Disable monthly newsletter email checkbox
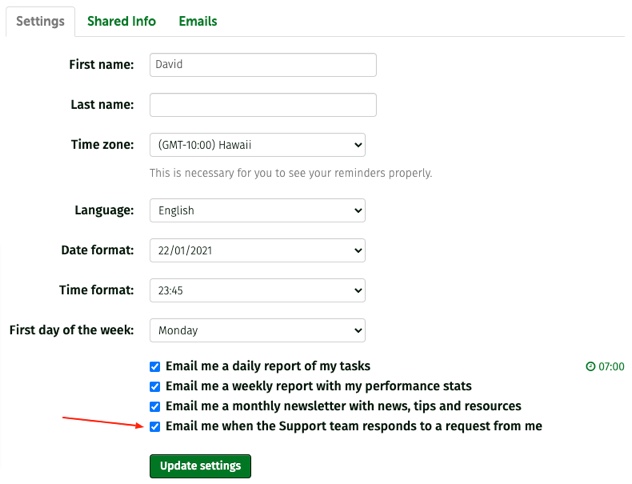 (x=155, y=406)
